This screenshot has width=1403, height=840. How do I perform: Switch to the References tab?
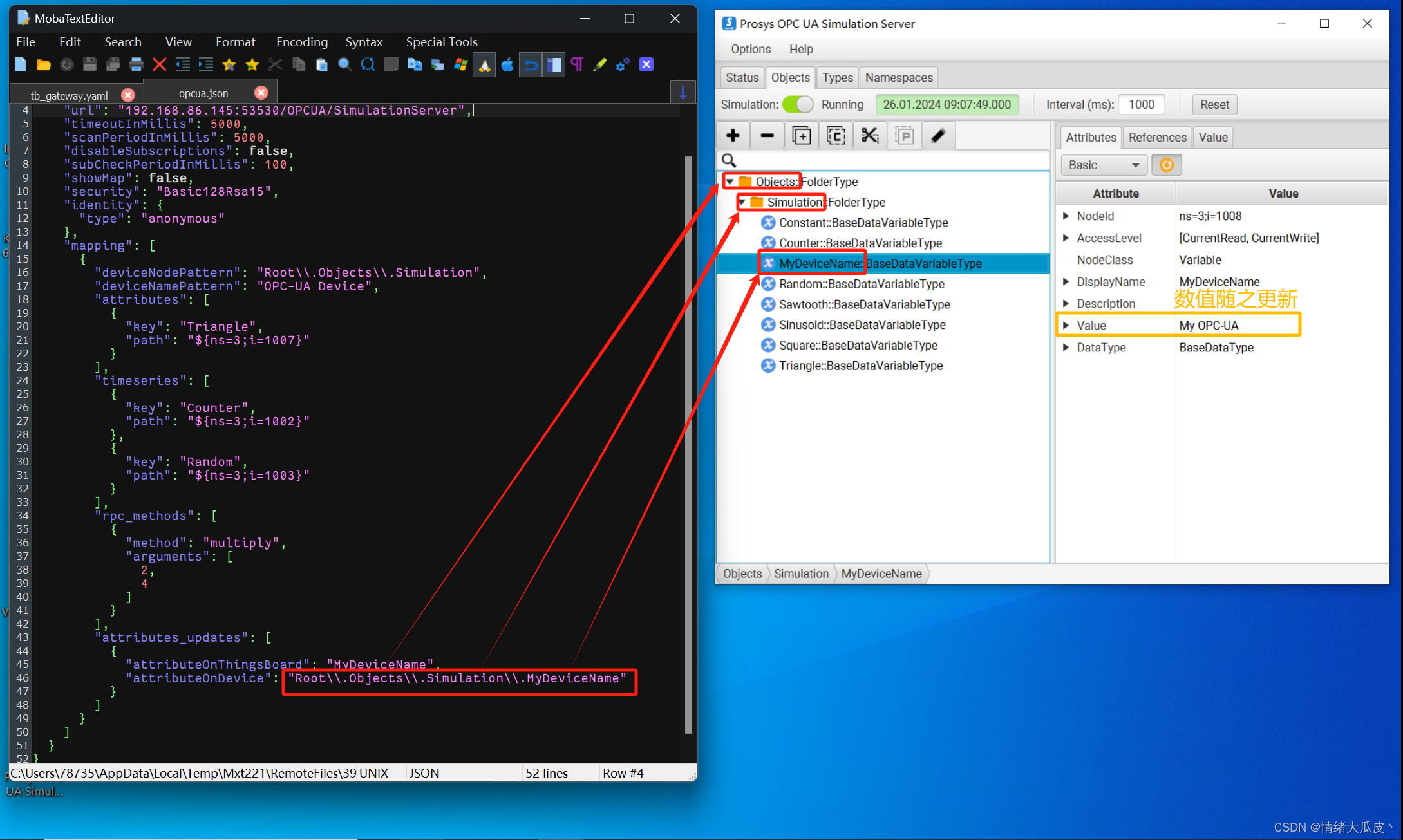pyautogui.click(x=1157, y=137)
